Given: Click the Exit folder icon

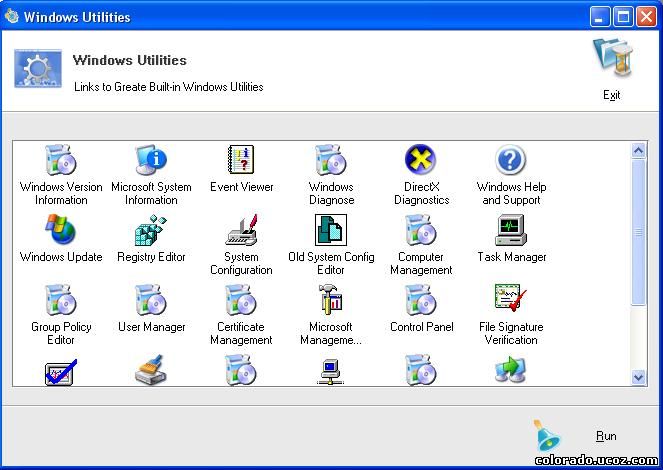Looking at the screenshot, I should tap(612, 57).
